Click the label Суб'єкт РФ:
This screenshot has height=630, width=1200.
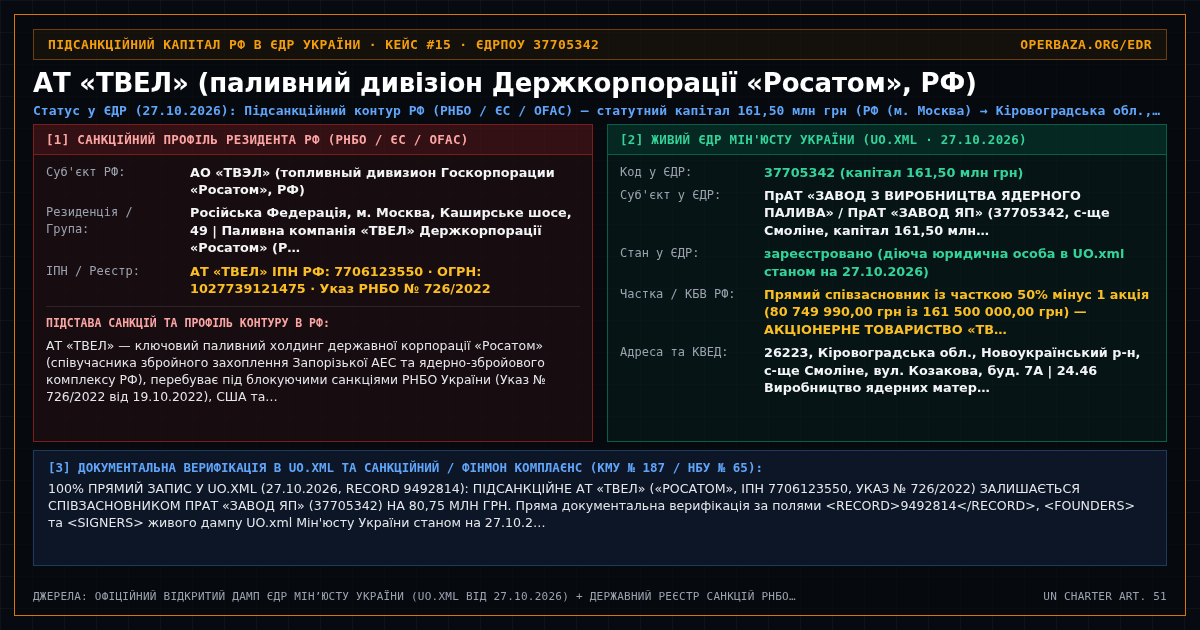(x=86, y=172)
